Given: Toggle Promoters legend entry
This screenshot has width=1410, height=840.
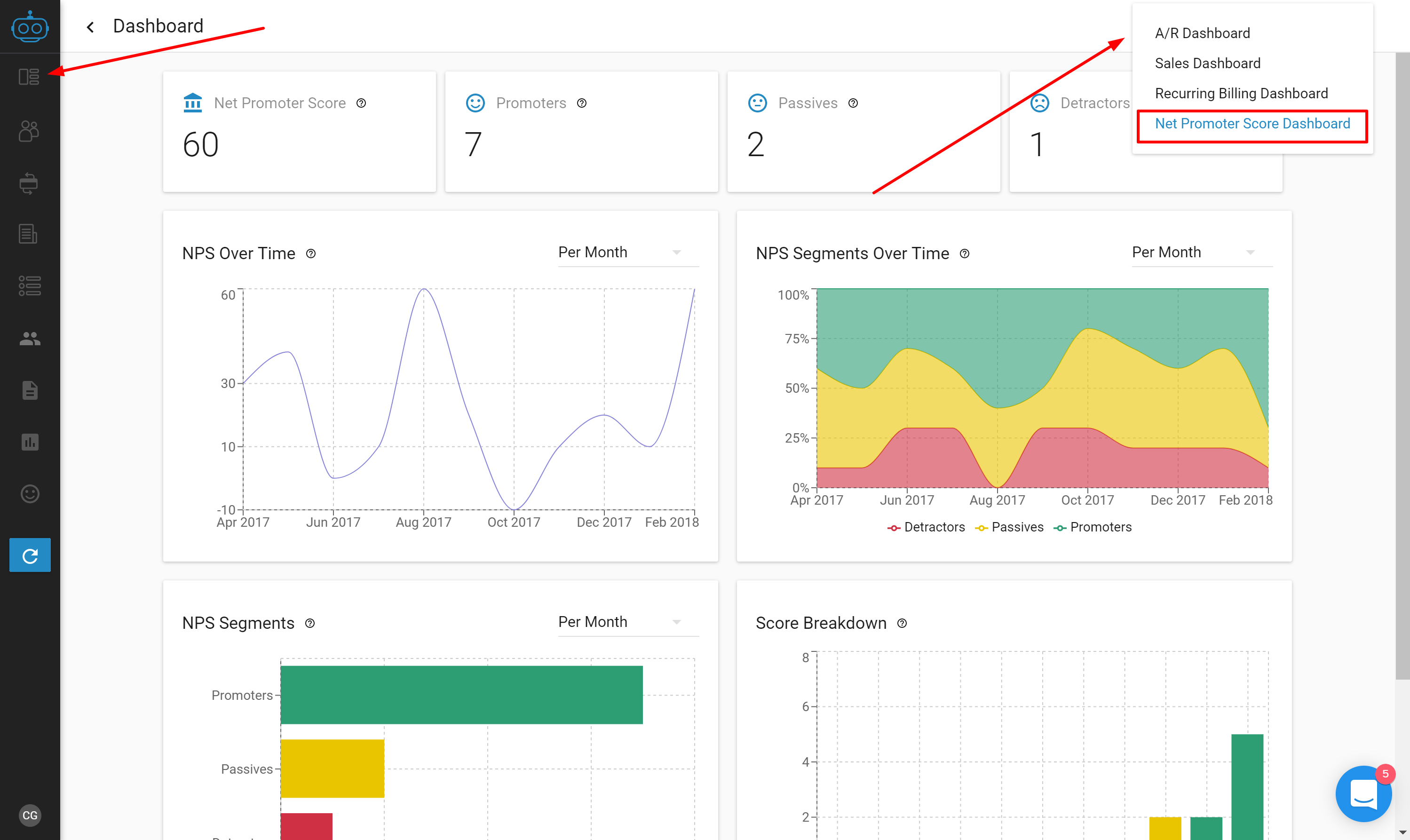Looking at the screenshot, I should (1093, 527).
